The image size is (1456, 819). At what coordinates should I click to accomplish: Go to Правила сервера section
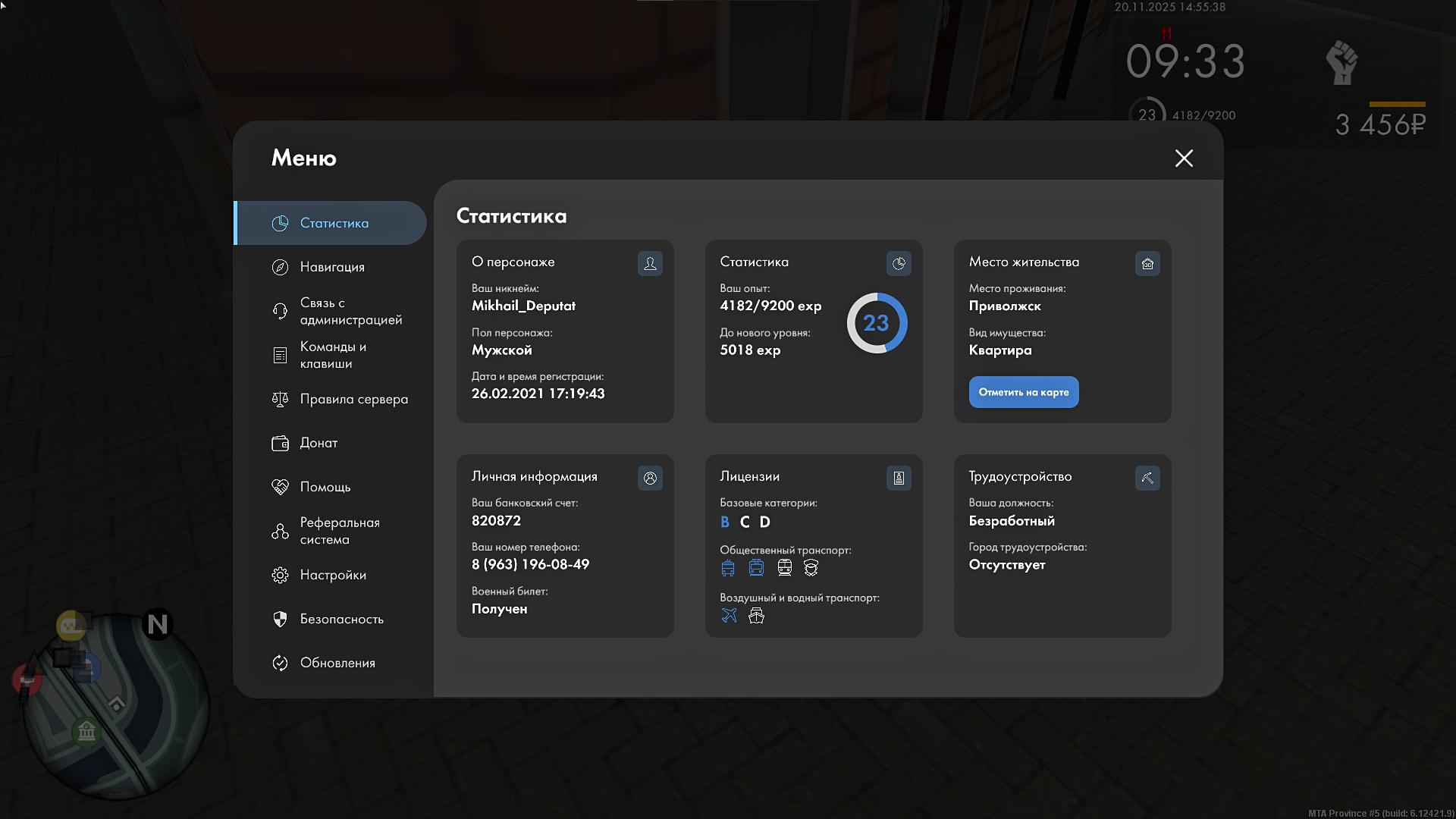point(353,399)
